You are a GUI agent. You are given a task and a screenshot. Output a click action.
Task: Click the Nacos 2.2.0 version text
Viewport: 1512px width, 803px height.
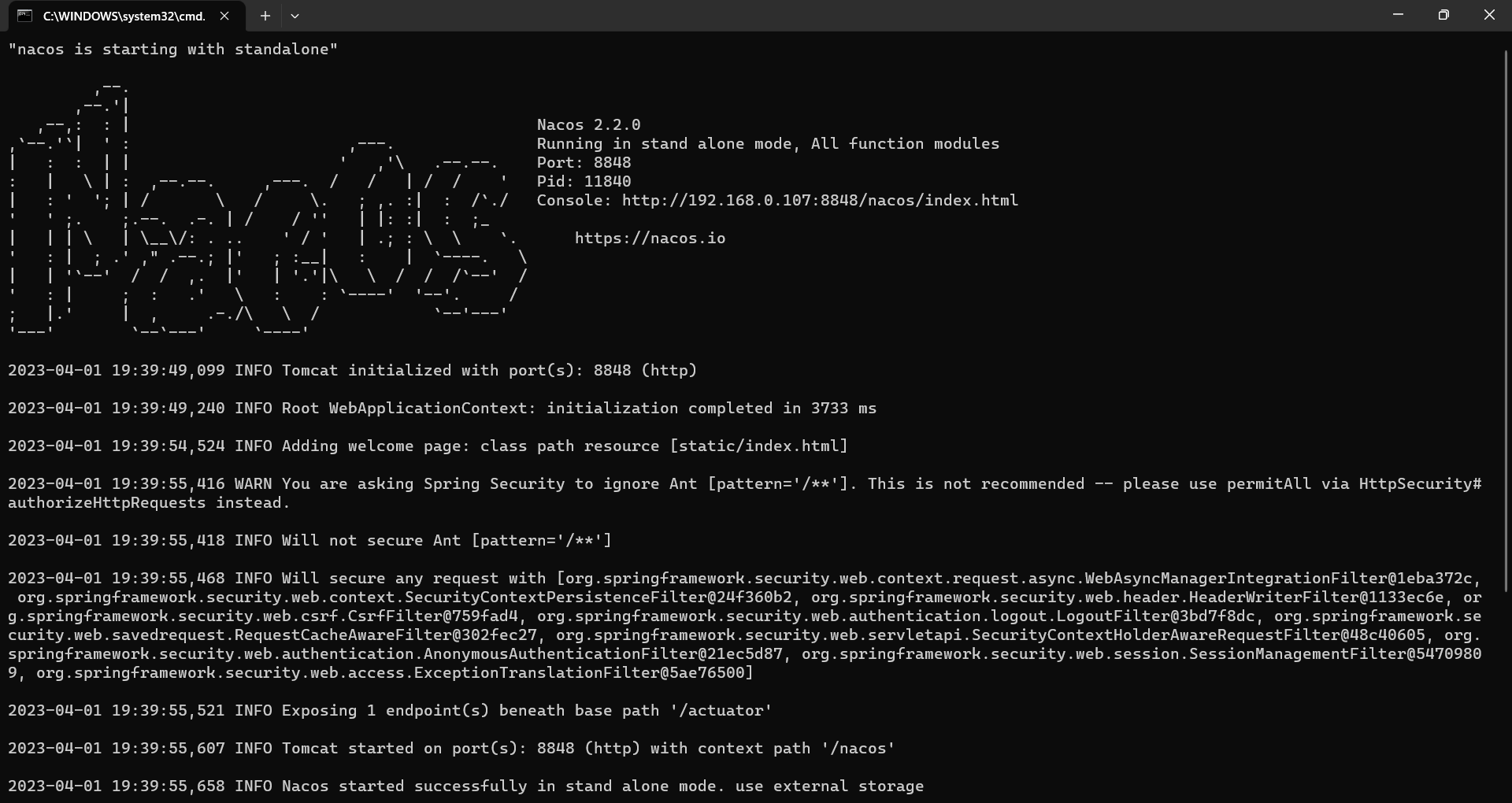[x=587, y=124]
